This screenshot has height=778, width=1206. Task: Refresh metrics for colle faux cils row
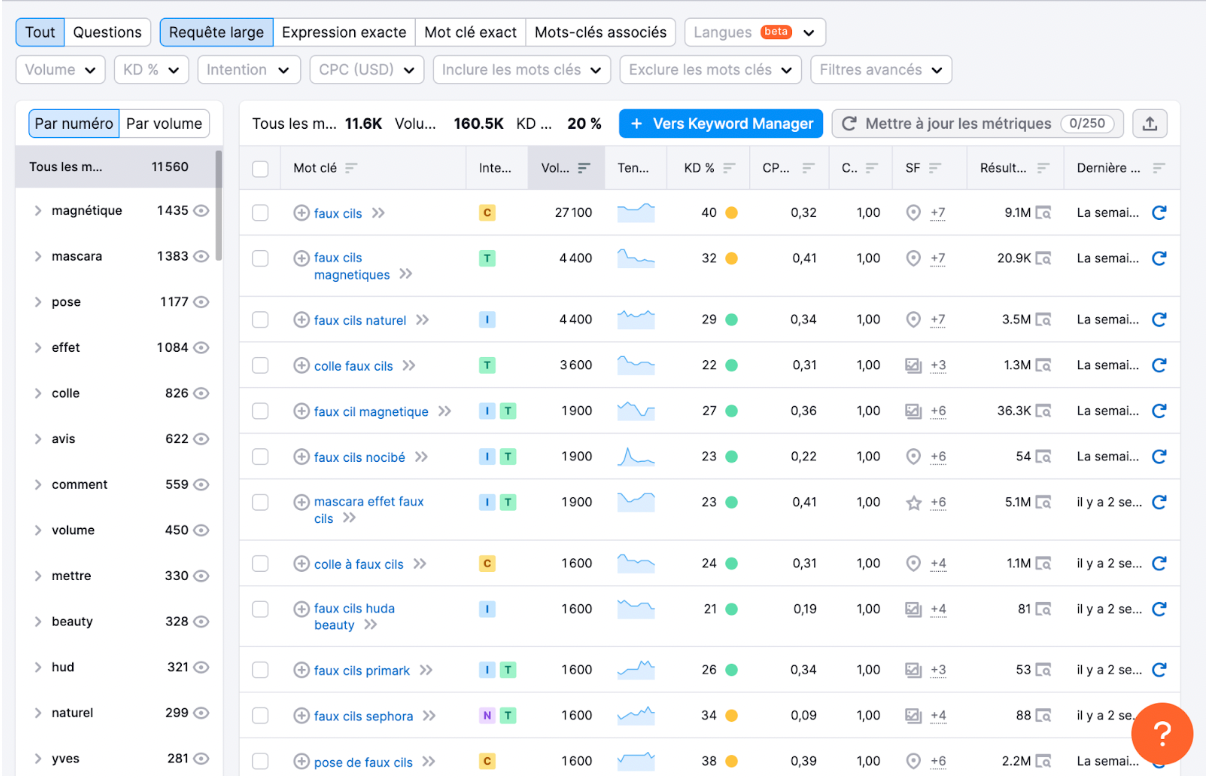1159,365
